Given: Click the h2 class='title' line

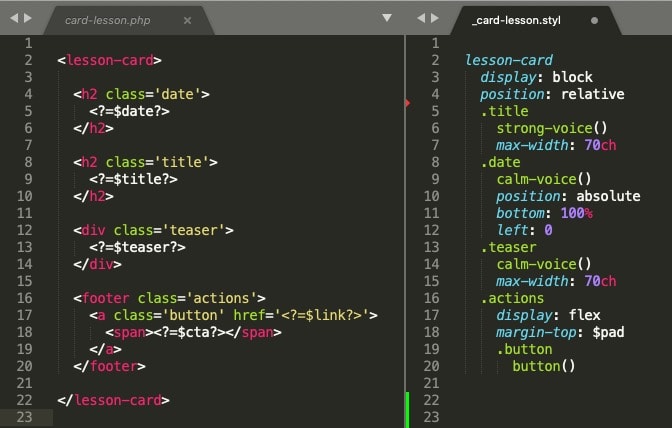Looking at the screenshot, I should 145,162.
